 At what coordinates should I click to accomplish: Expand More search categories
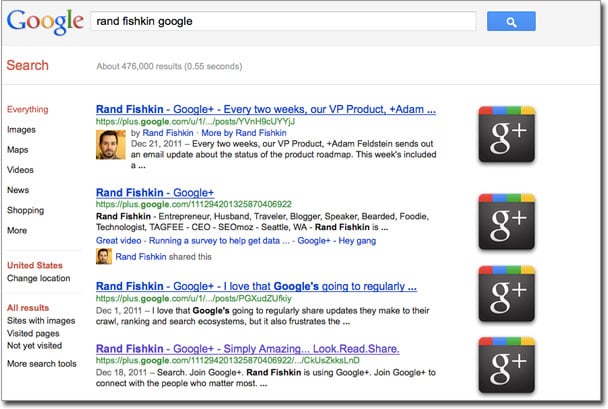tap(17, 230)
